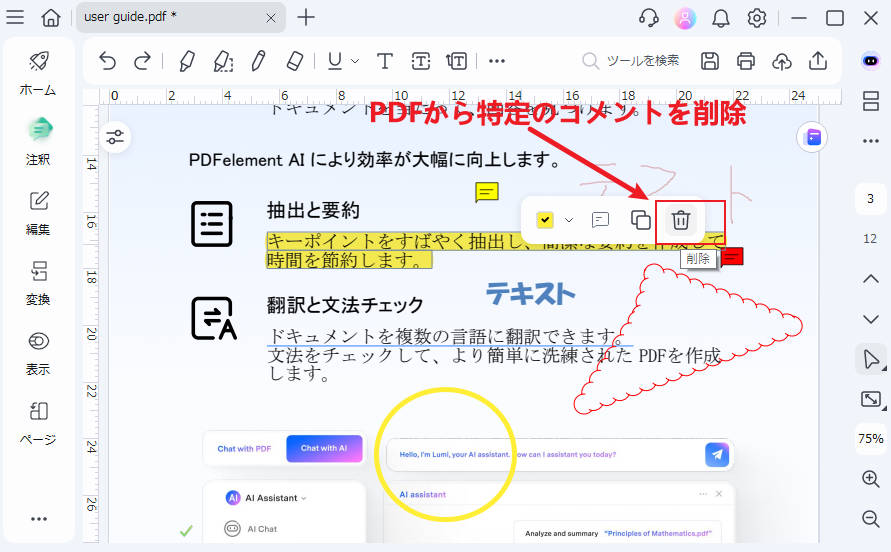Click the 抽出と要約 heading

313,210
